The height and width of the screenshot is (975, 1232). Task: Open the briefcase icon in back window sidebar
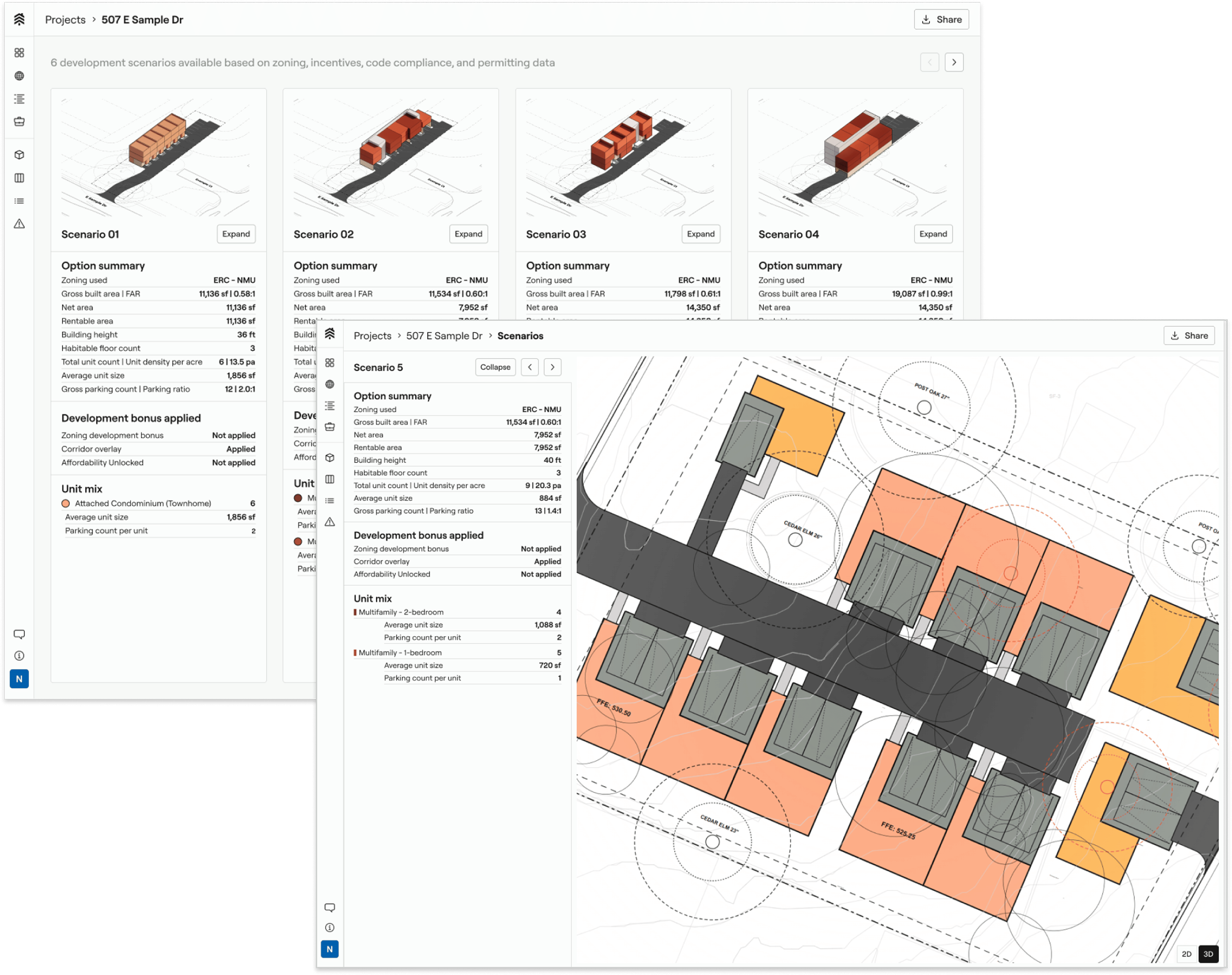click(19, 122)
